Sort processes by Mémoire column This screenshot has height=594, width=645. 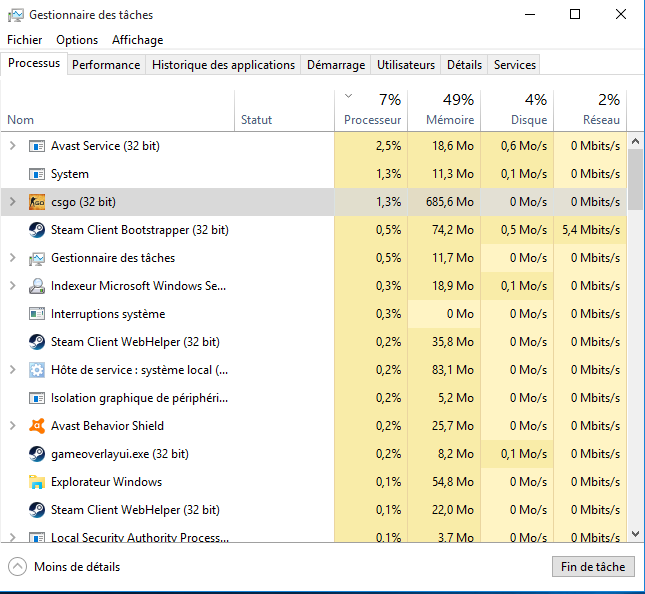tap(443, 110)
